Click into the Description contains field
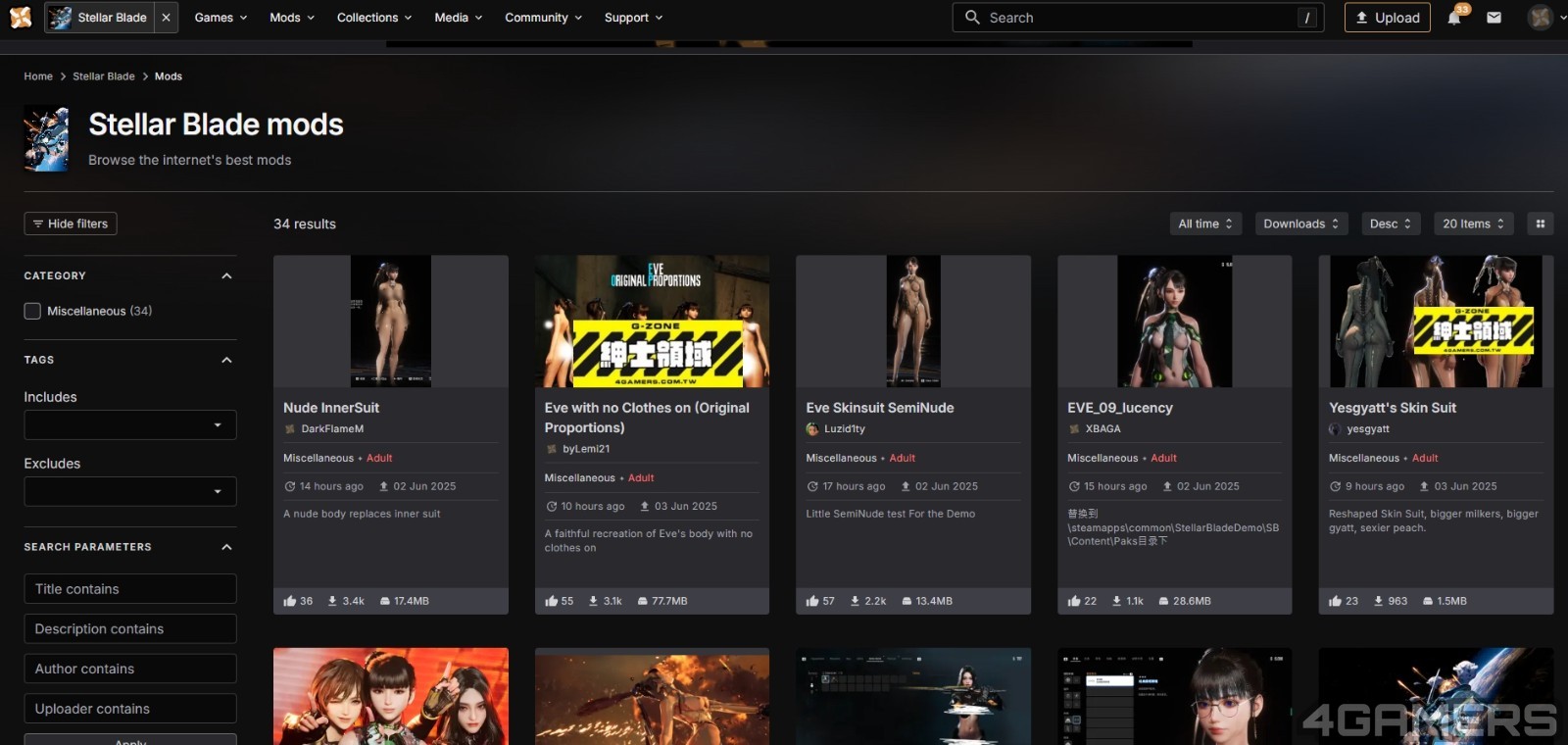1568x745 pixels. tap(130, 629)
